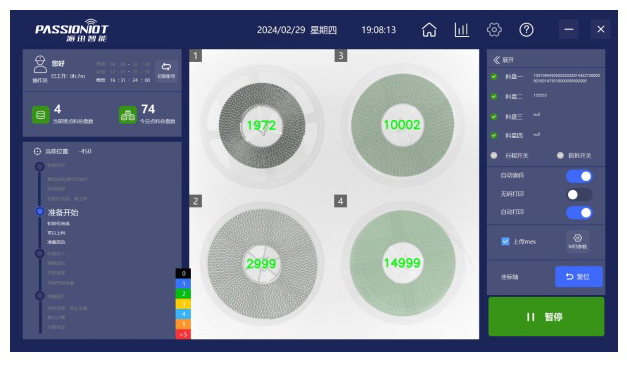
Task: Click the red >5 legend swatch
Action: coord(183,334)
